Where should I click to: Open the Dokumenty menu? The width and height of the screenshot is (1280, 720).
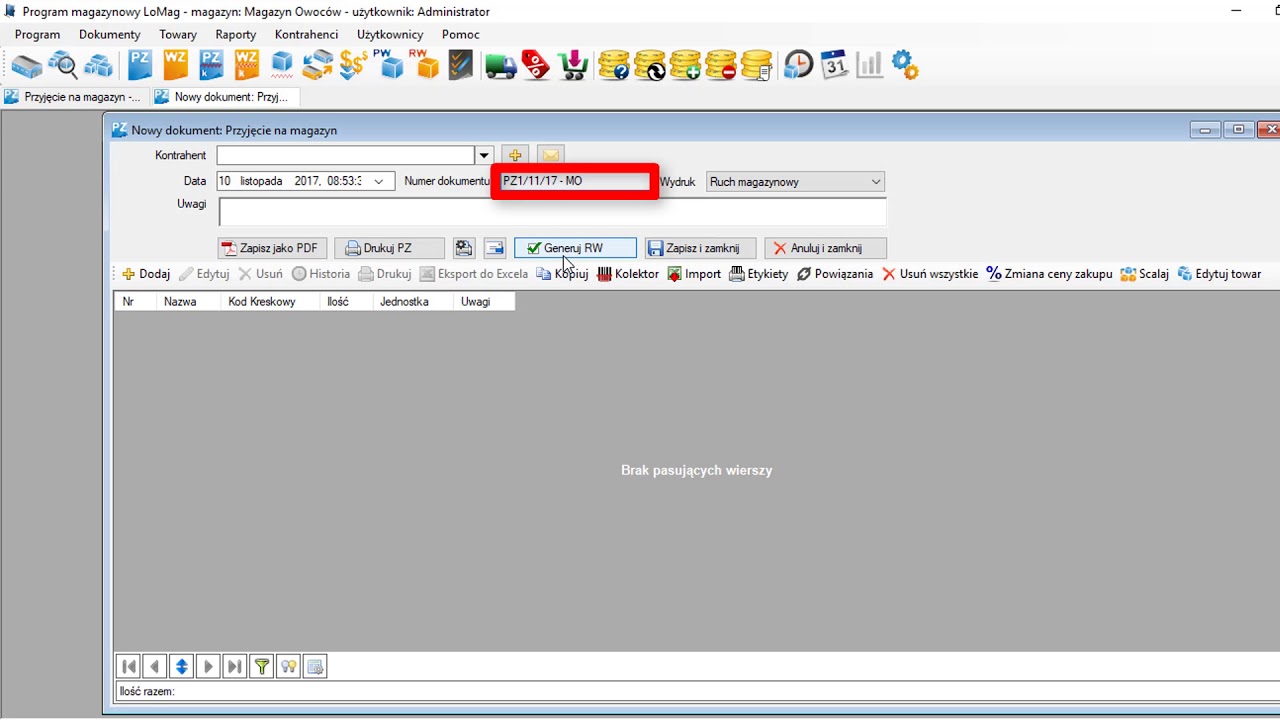[x=110, y=34]
